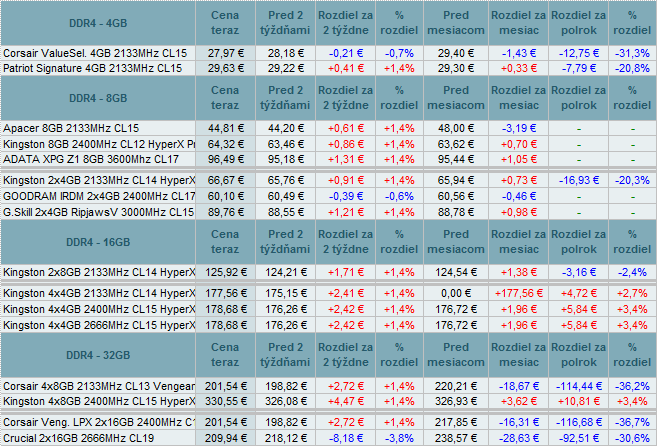Click Pred 2 týždňami header in DDR4 - 8GB section
Viewport: 657px width, 446px height.
coord(285,98)
